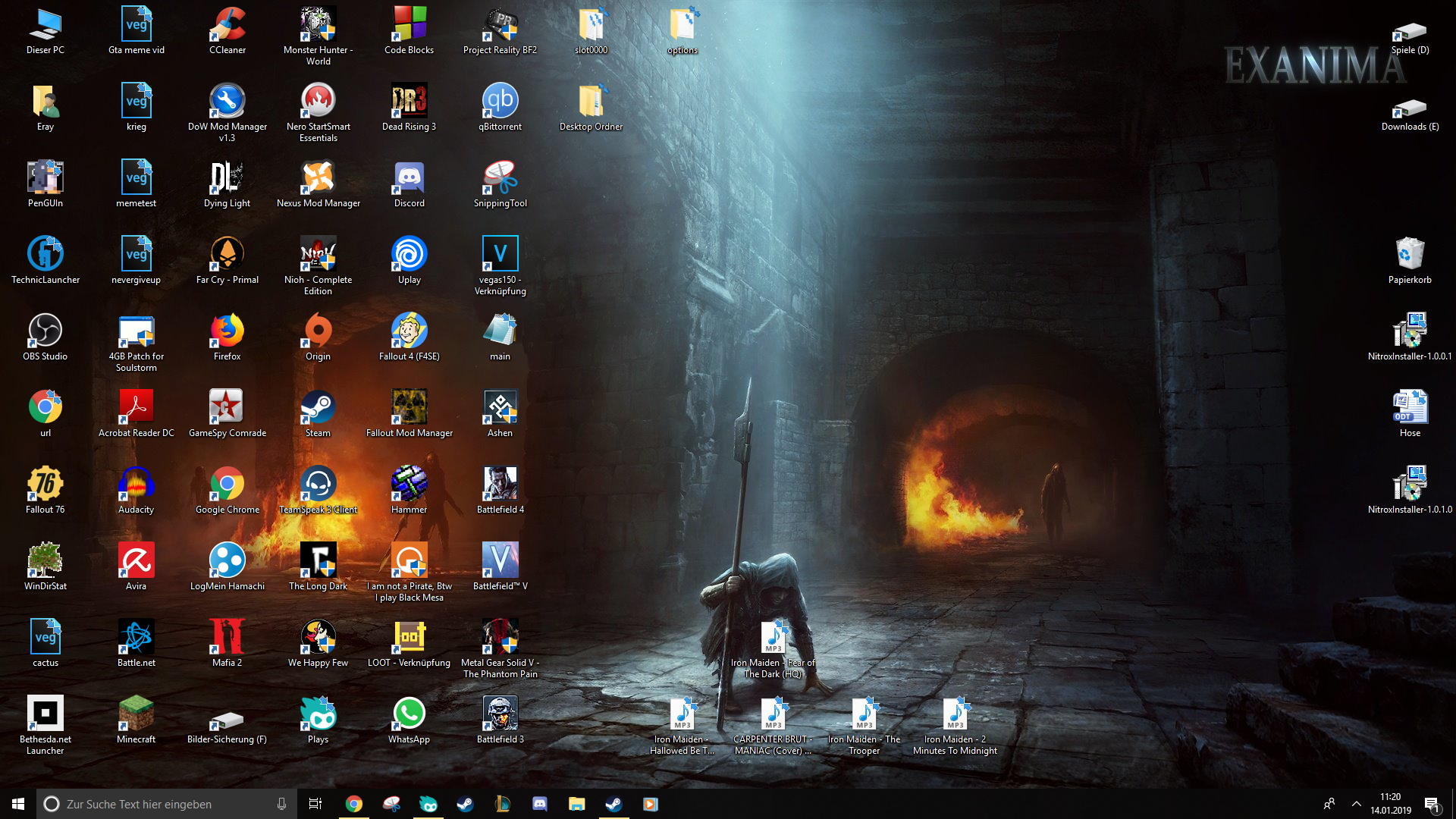Select the LogMeIn Hamachi shortcut

(227, 567)
